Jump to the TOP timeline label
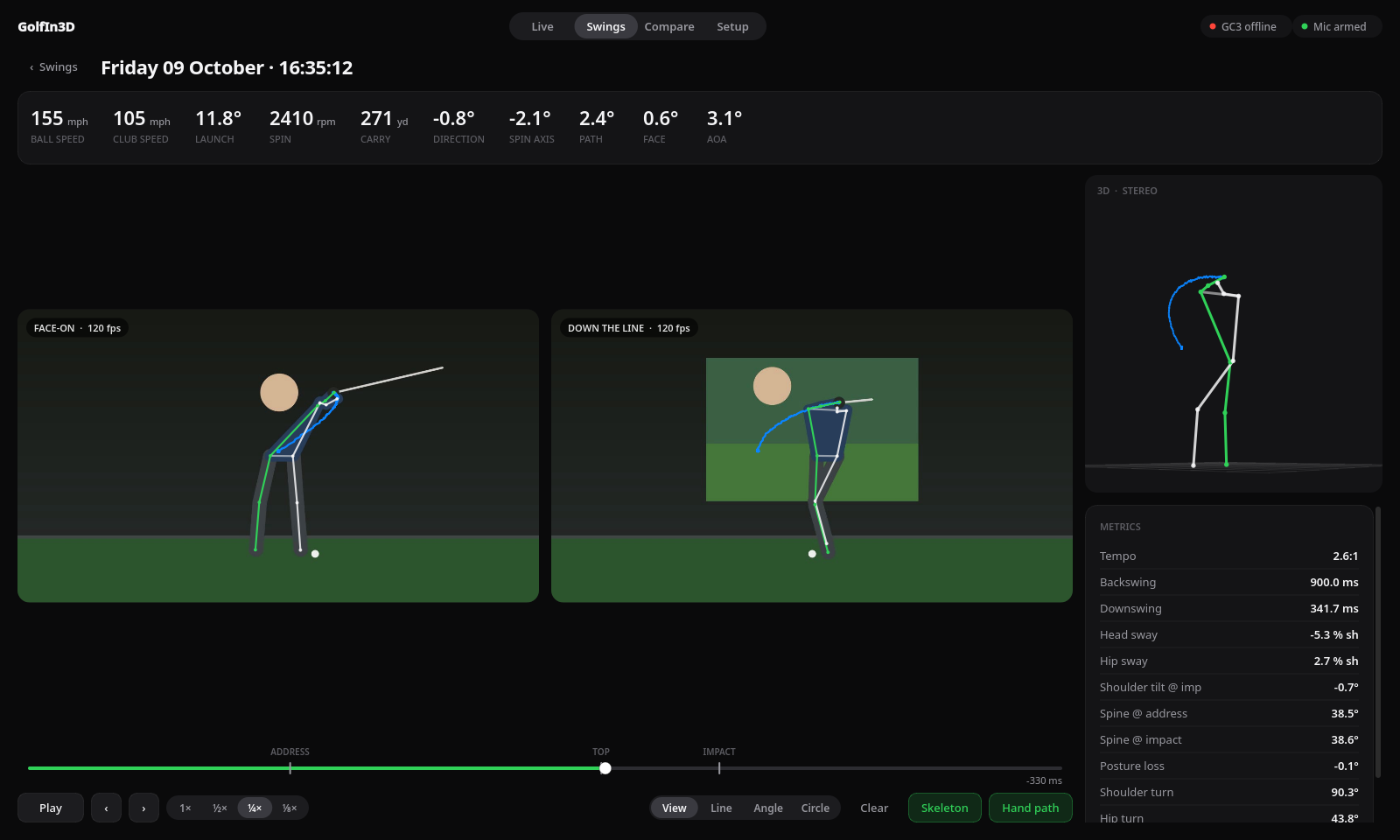The width and height of the screenshot is (1400, 840). (x=601, y=752)
